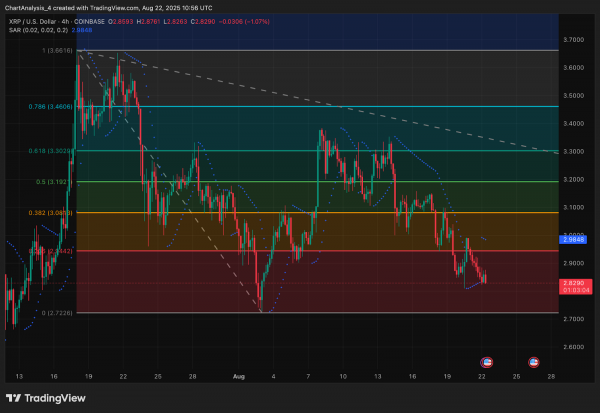This screenshot has height=413, width=600.
Task: Click the SAR (0.02, 0.02, 0.2) indicator legend
Action: (x=38, y=30)
